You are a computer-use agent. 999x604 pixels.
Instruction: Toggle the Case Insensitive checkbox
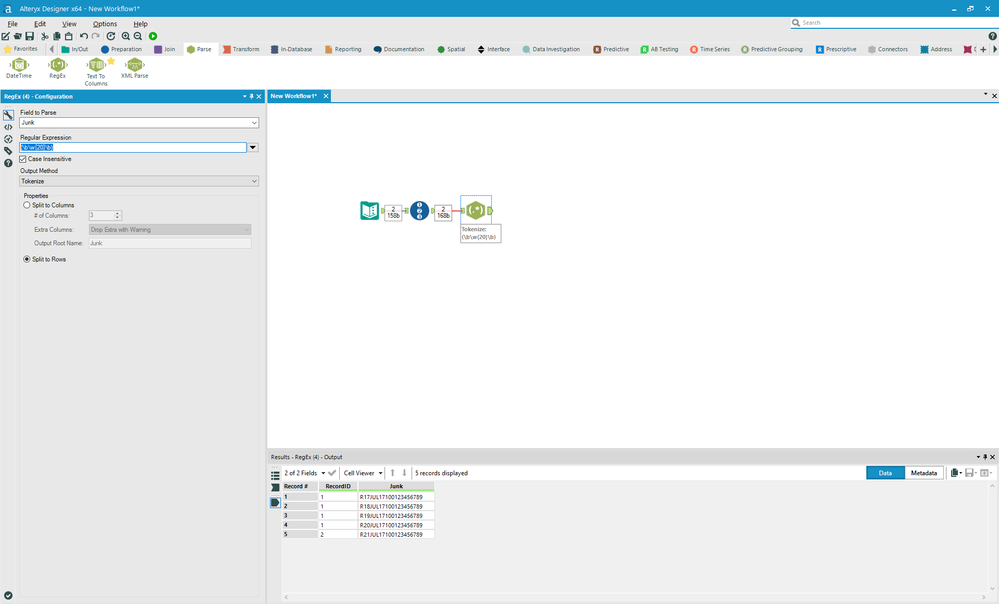23,159
